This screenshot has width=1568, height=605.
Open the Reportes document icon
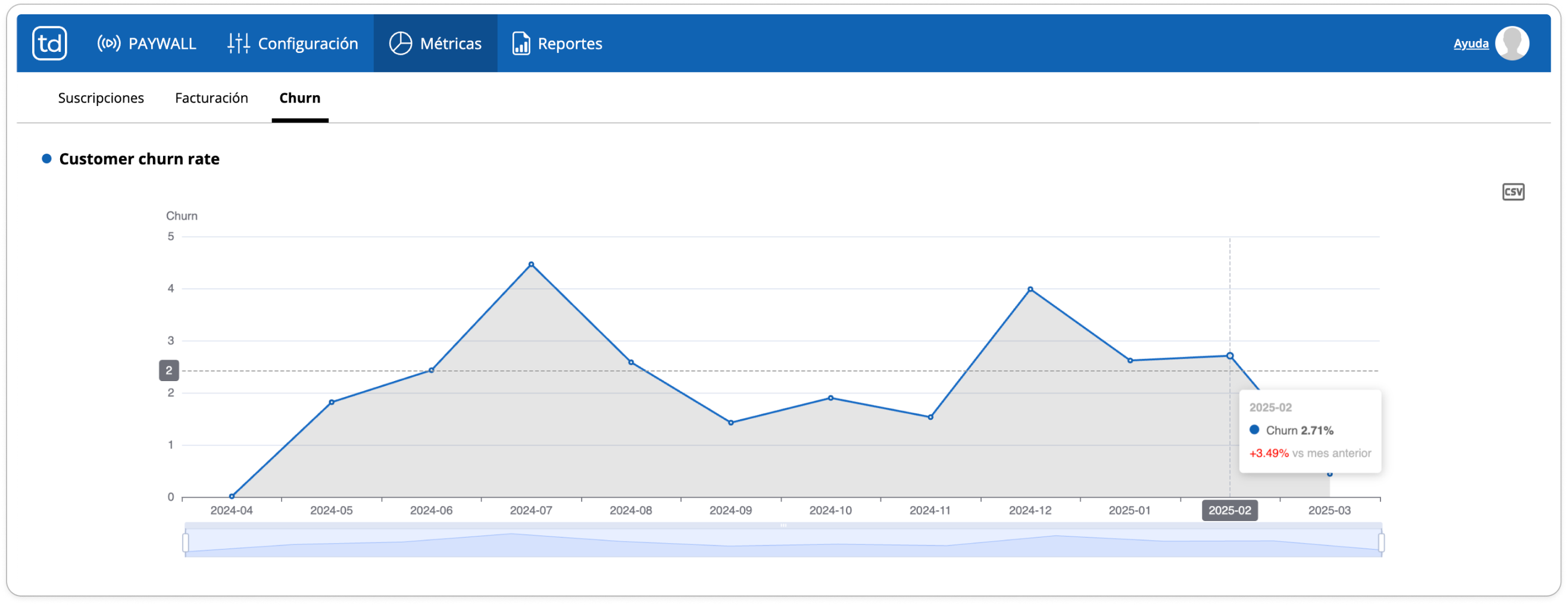pos(521,43)
